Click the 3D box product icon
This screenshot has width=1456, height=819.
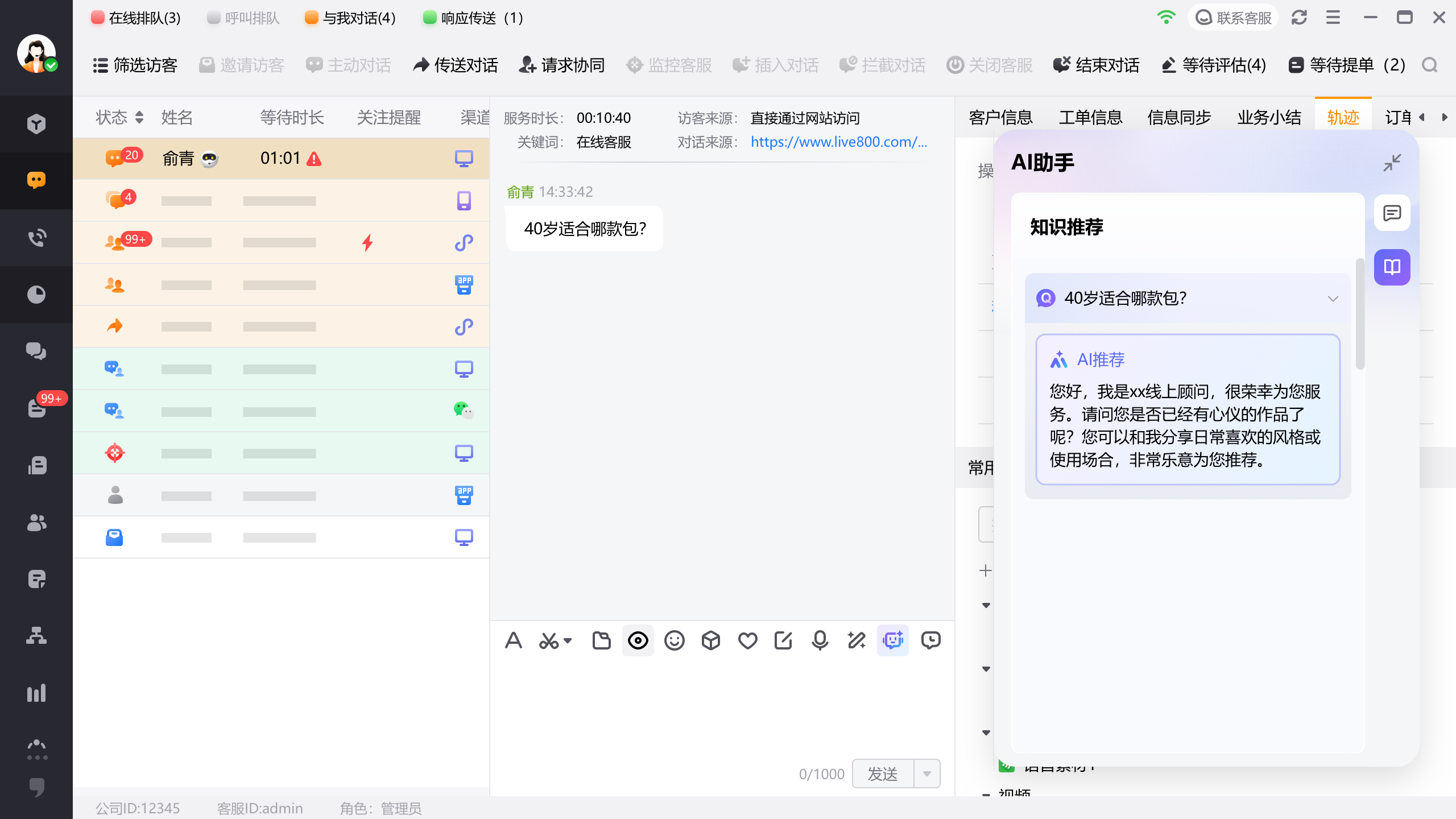click(x=710, y=640)
